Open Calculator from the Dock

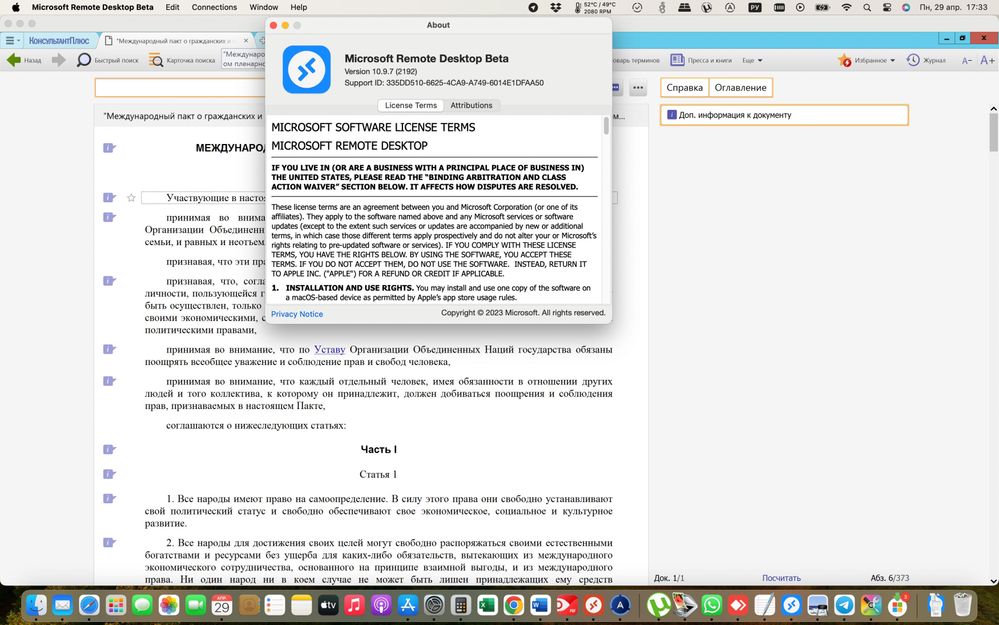pyautogui.click(x=461, y=605)
